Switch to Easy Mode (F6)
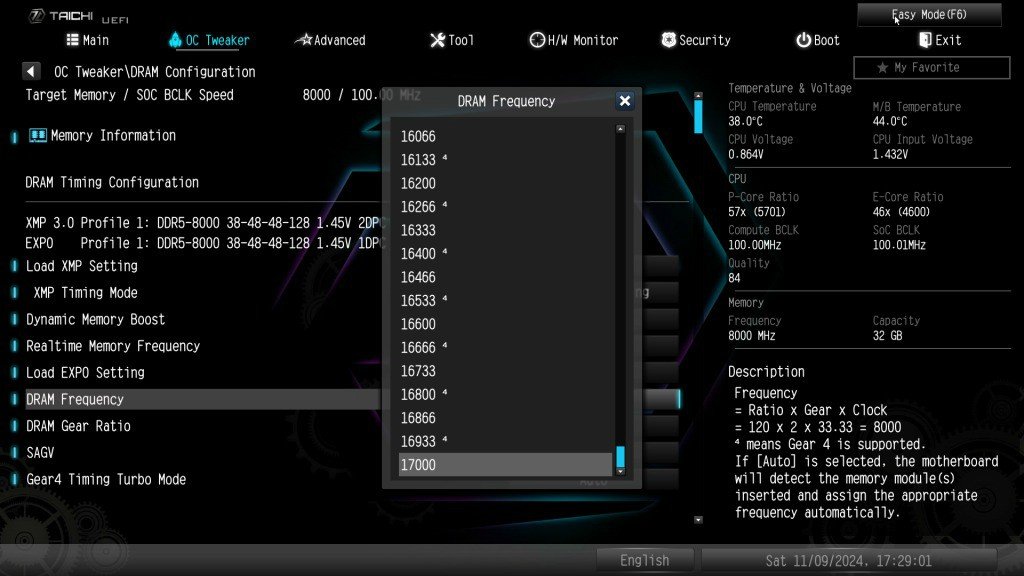The width and height of the screenshot is (1024, 576). pos(929,15)
